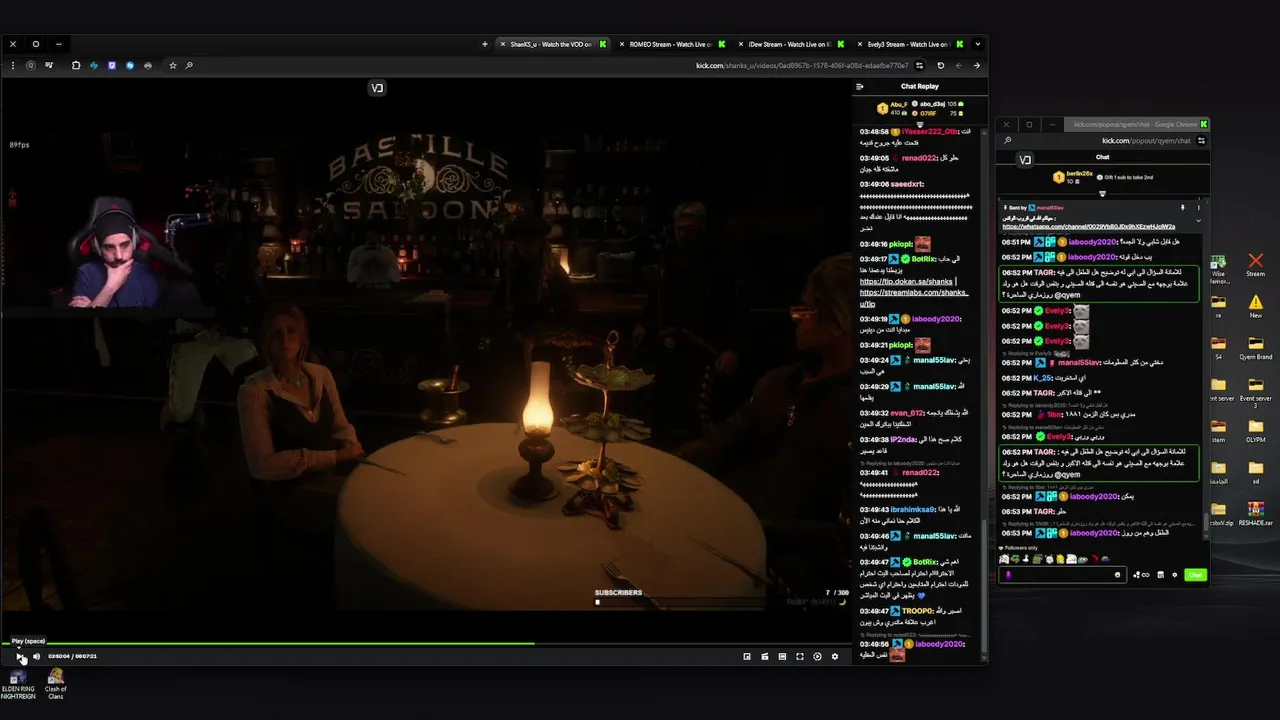This screenshot has width=1280, height=720.
Task: Switch to the iDew Stream tab
Action: tap(790, 44)
